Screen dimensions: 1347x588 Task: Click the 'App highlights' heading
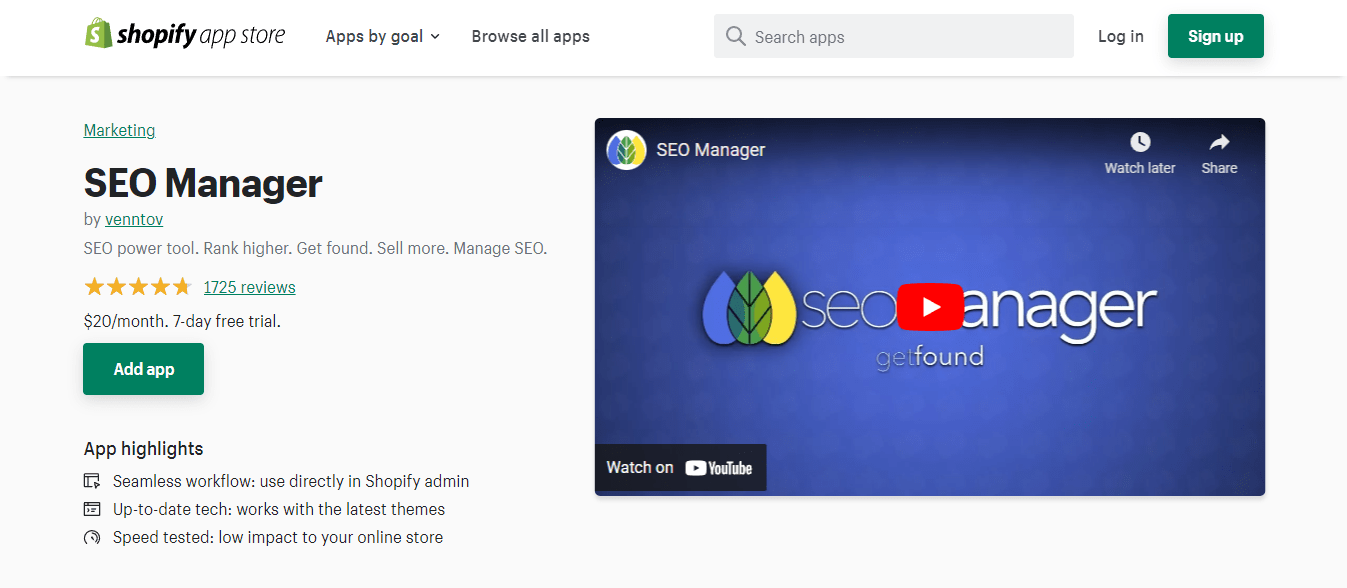(x=143, y=449)
